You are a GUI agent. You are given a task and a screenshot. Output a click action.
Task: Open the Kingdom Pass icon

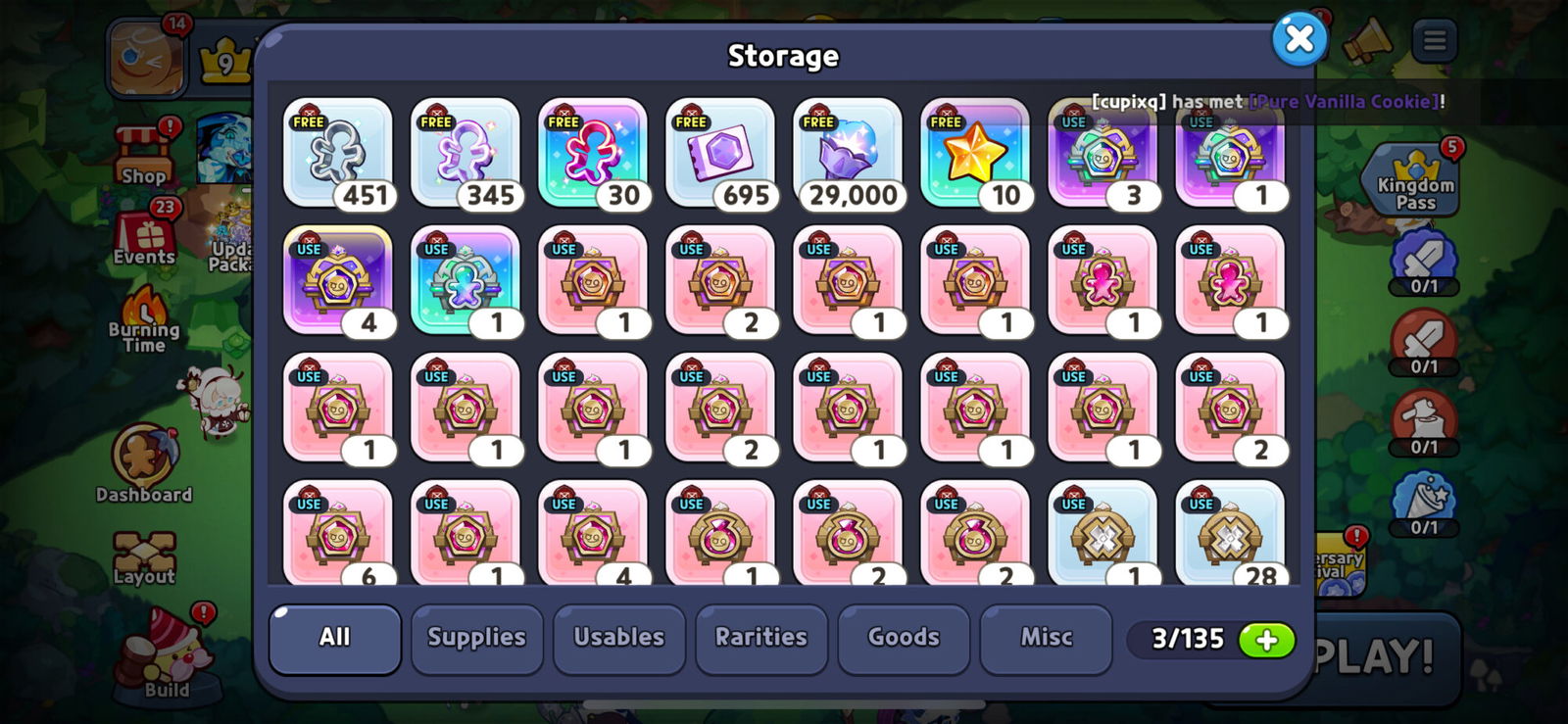tap(1415, 179)
